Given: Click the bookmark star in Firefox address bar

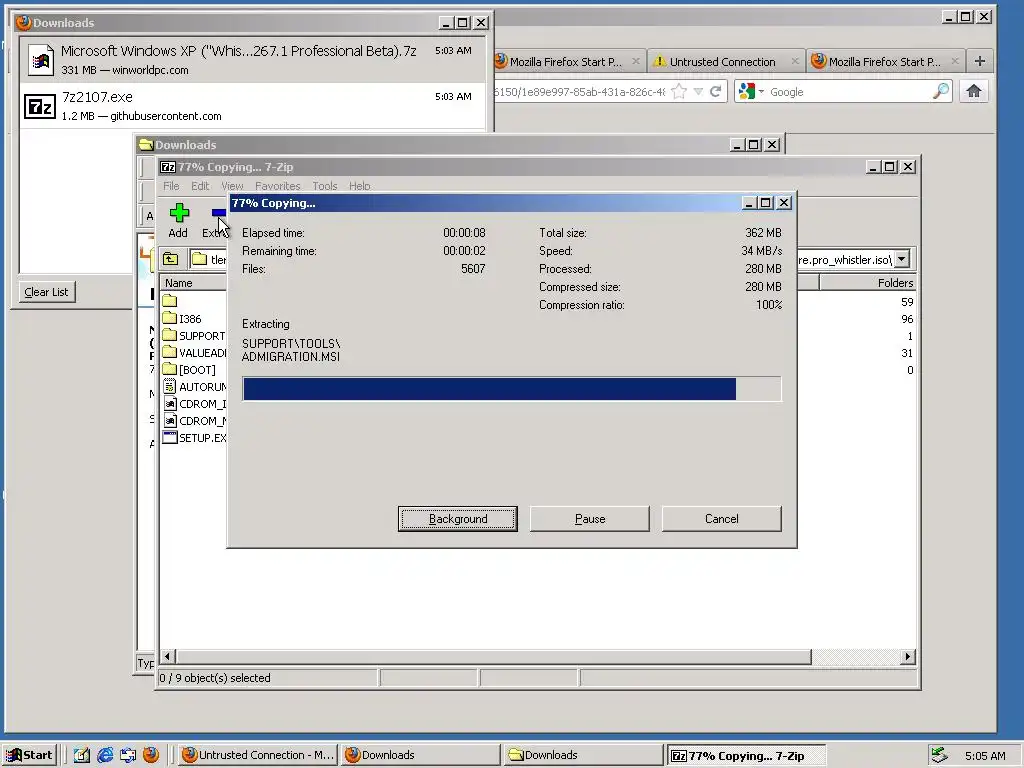Looking at the screenshot, I should click(x=679, y=91).
